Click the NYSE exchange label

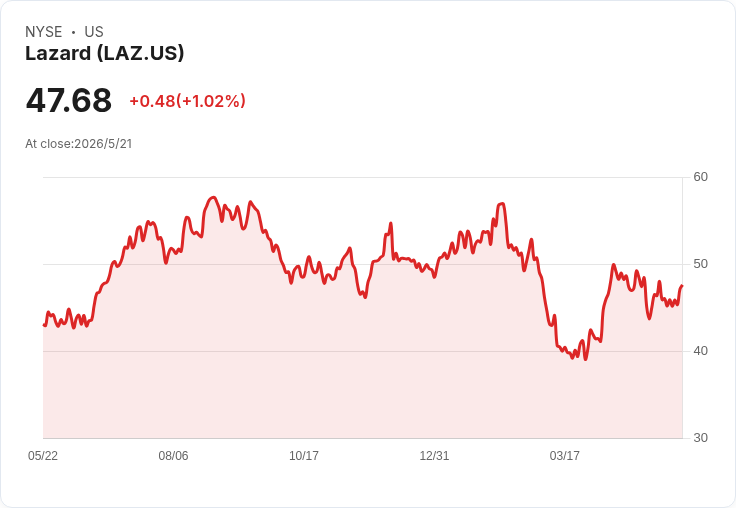pos(44,32)
